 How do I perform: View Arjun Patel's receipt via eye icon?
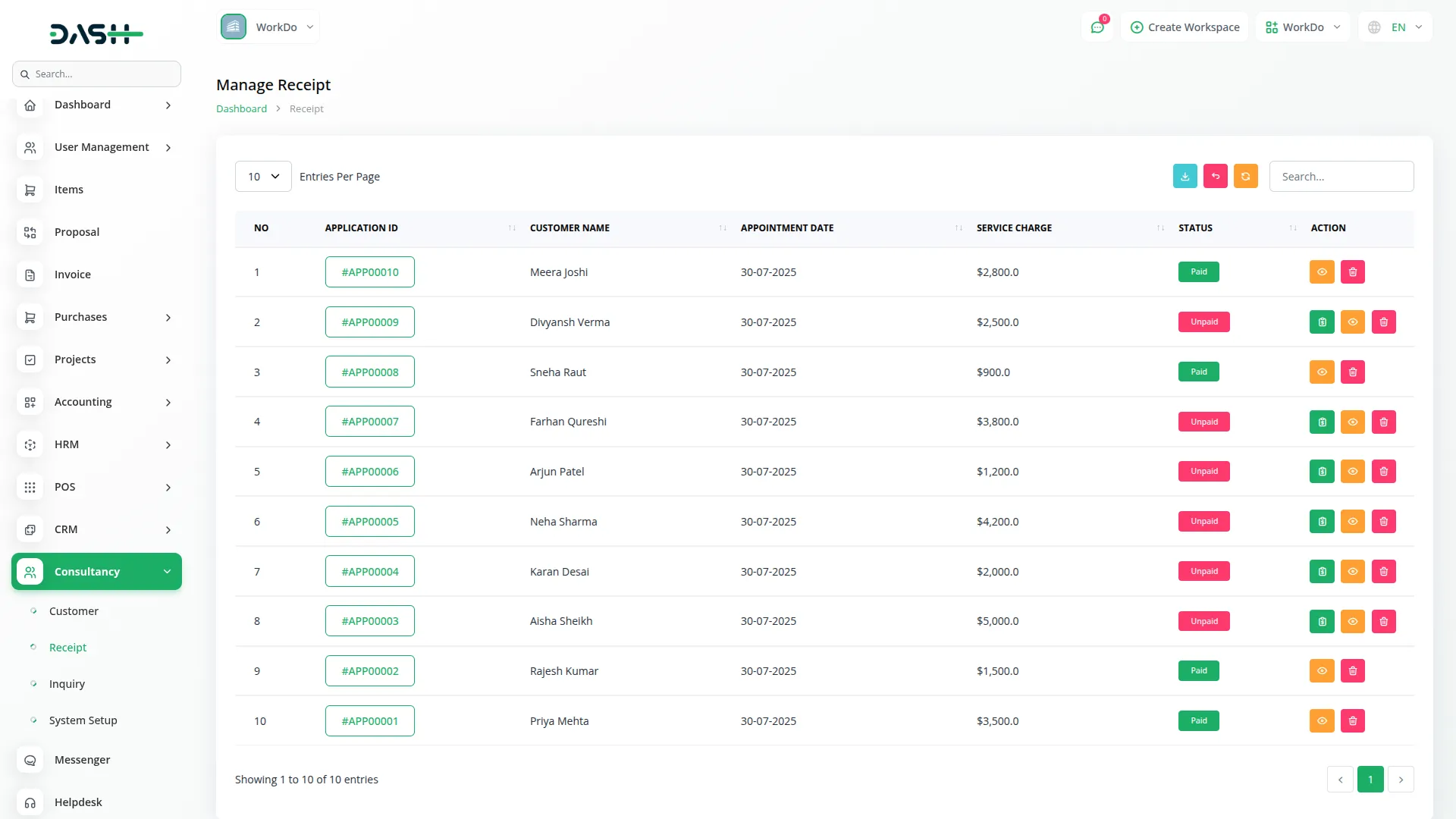[1352, 472]
